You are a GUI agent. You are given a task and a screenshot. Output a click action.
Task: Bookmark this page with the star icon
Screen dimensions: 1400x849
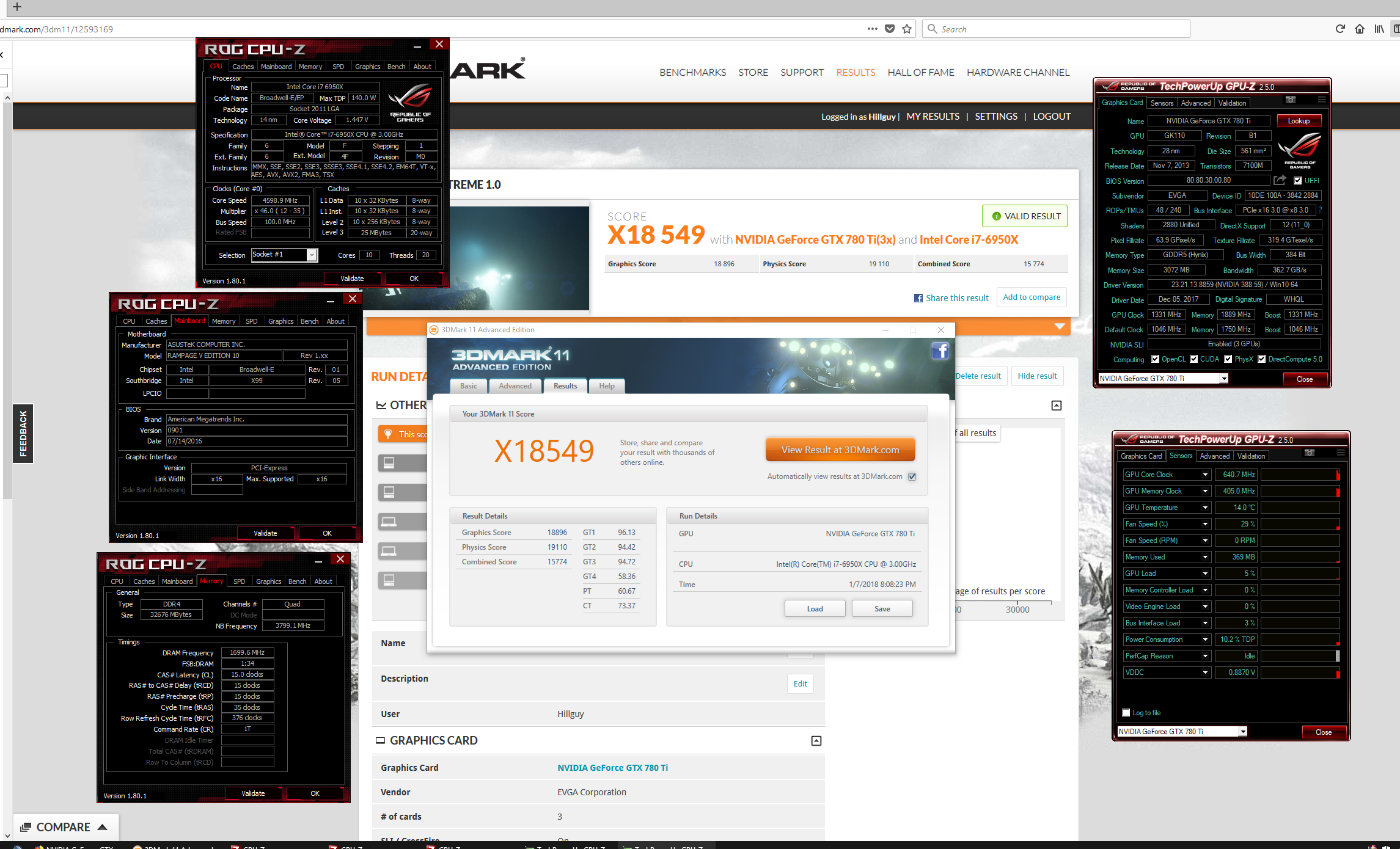click(x=907, y=29)
